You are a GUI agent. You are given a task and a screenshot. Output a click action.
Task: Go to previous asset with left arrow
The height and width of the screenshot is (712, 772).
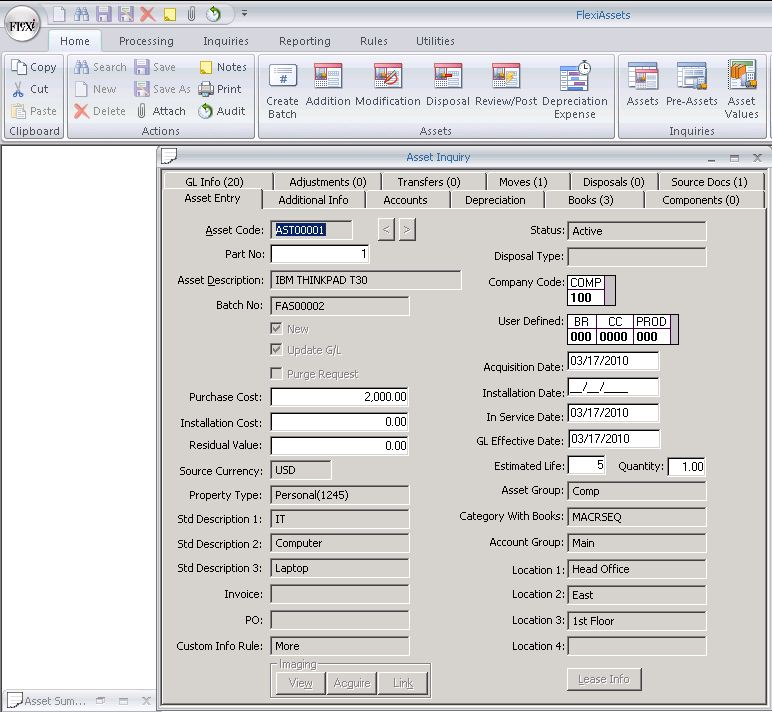click(387, 230)
